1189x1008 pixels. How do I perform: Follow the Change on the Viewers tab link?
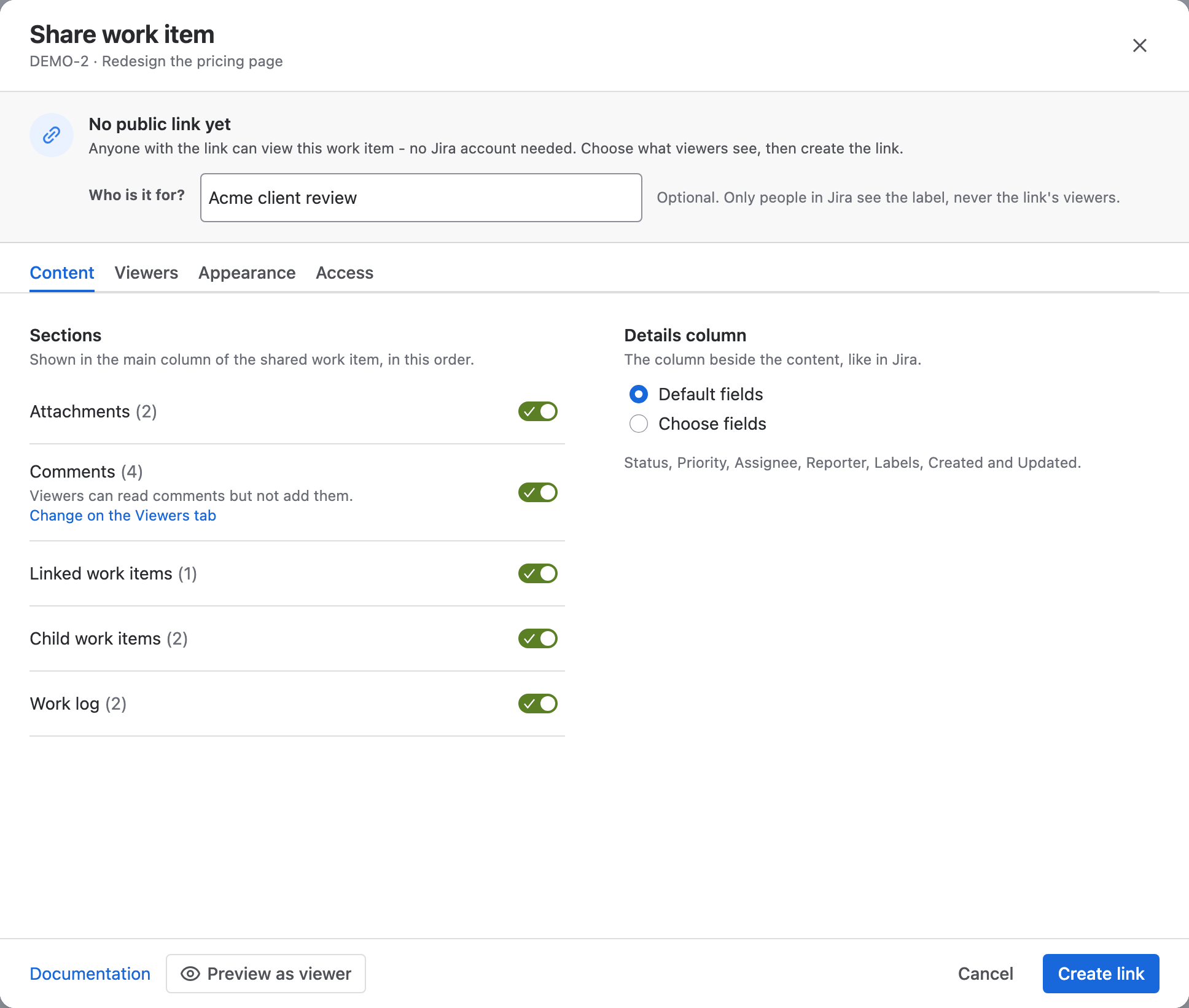coord(123,516)
